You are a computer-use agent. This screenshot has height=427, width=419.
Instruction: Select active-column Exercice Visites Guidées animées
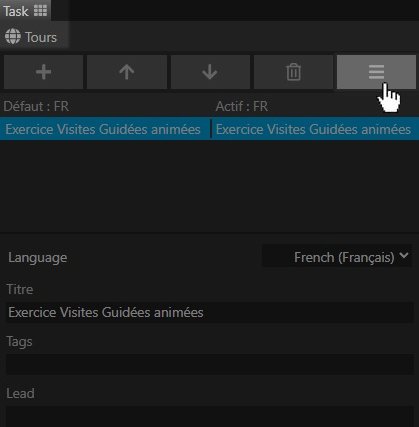[313, 129]
